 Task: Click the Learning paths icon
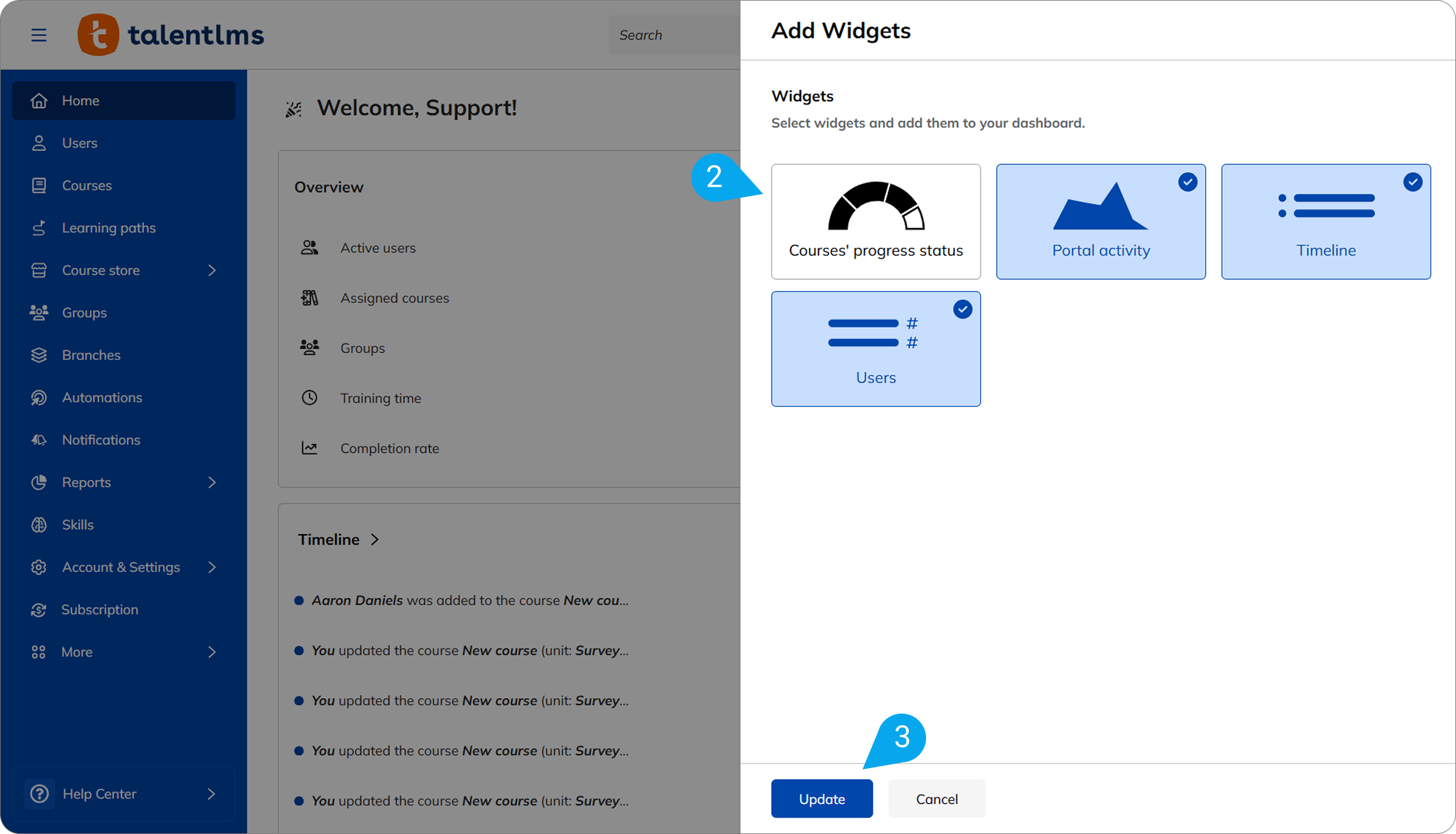pos(39,228)
